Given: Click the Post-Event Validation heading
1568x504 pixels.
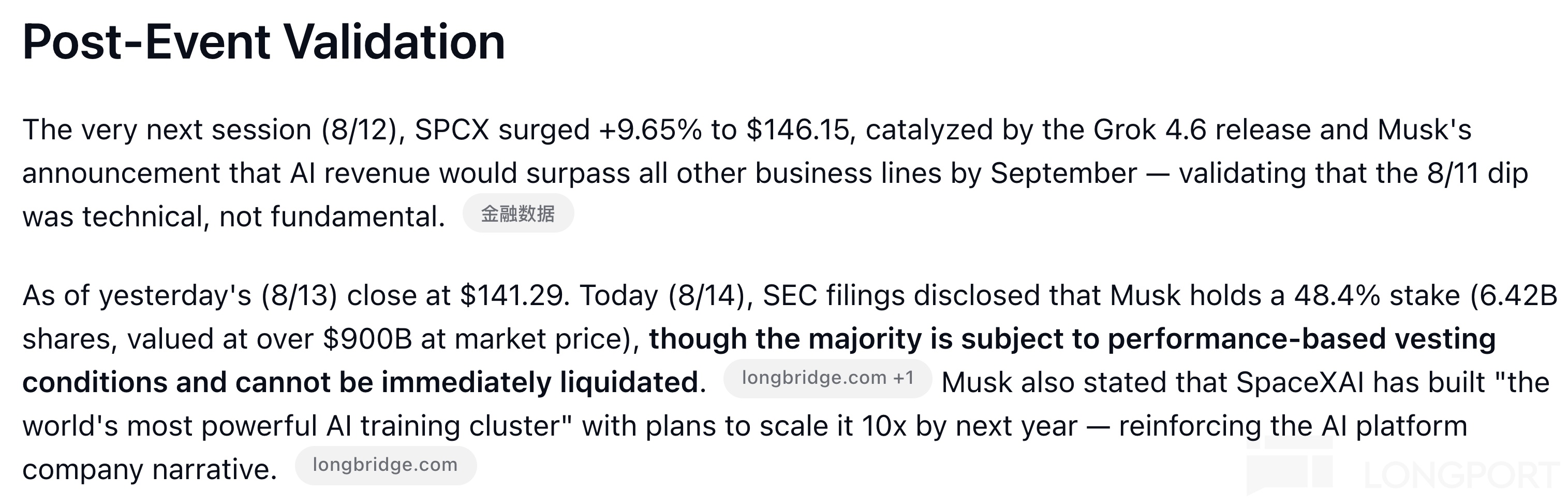Looking at the screenshot, I should tap(263, 42).
